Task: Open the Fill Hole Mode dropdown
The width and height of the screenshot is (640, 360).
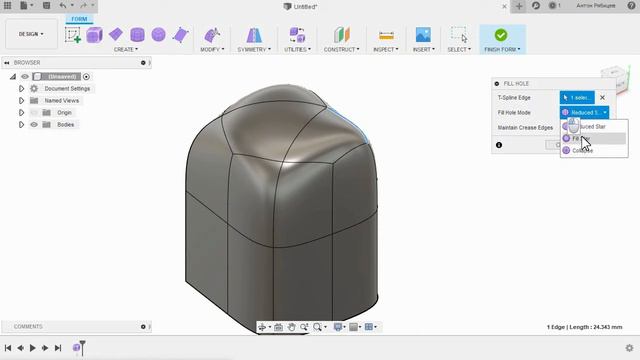Action: tap(584, 112)
